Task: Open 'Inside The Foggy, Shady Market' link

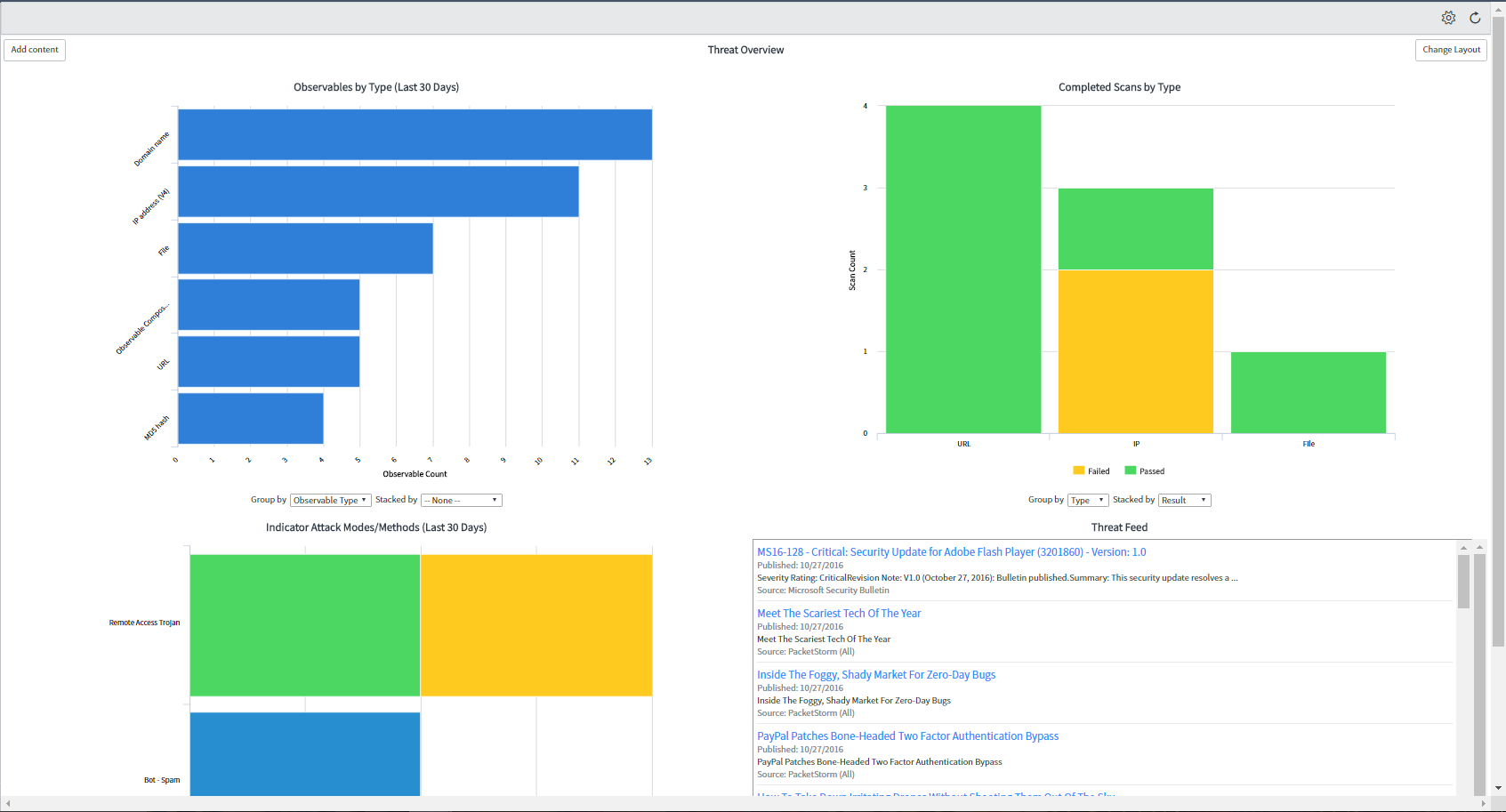Action: [x=876, y=675]
